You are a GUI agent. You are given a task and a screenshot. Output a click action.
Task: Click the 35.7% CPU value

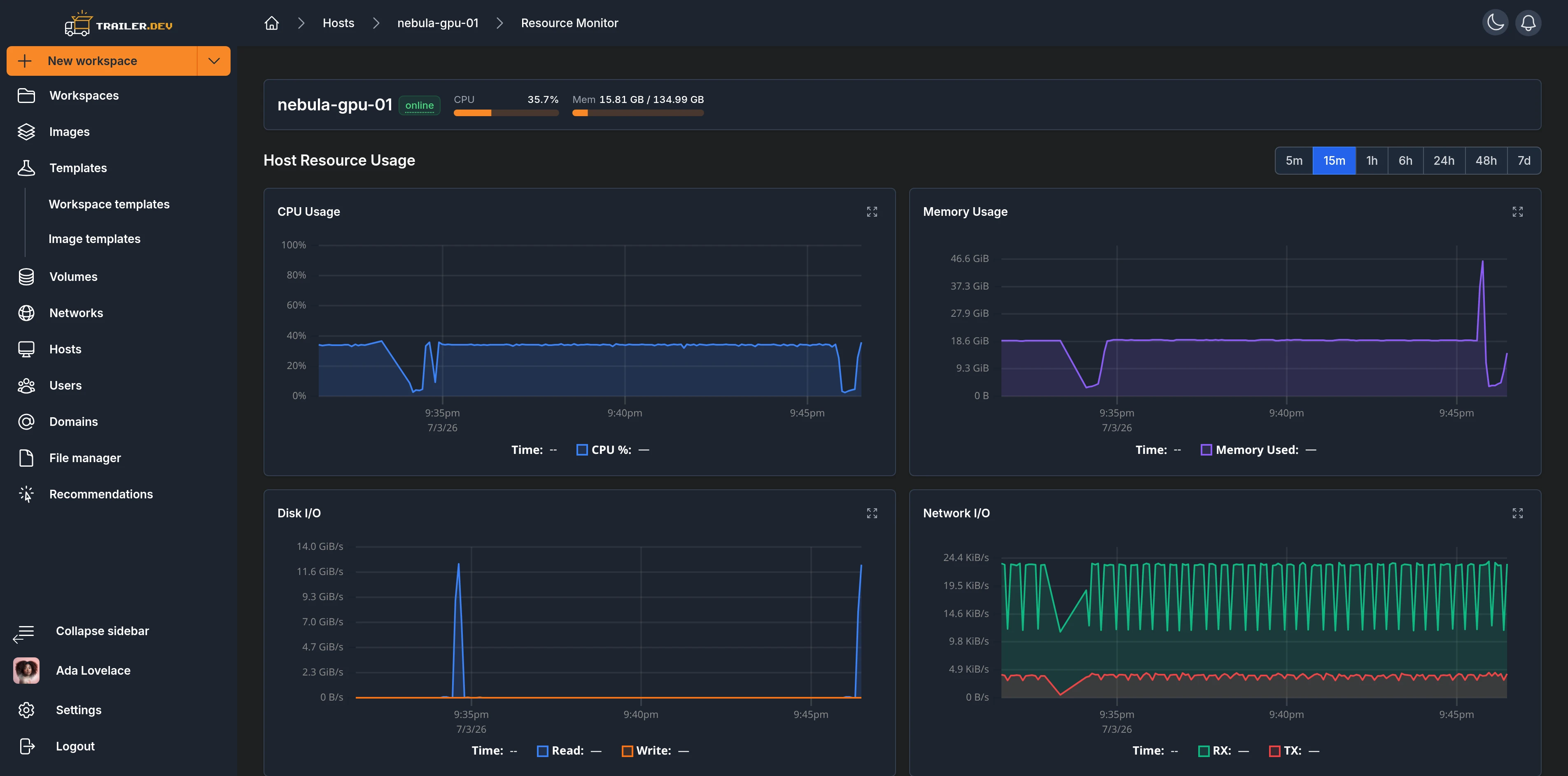[x=543, y=99]
